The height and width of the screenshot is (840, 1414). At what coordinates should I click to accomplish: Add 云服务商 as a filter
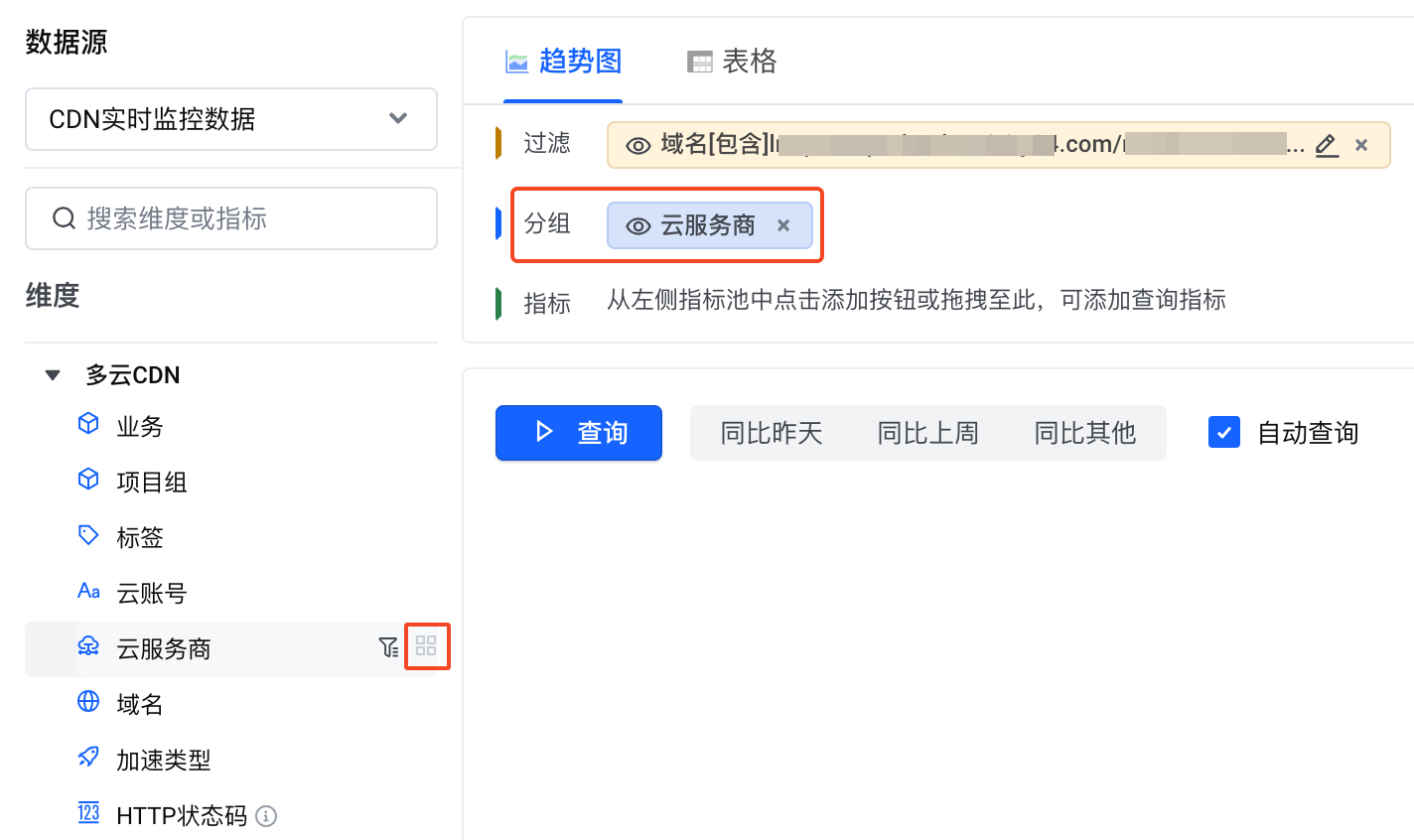[389, 647]
